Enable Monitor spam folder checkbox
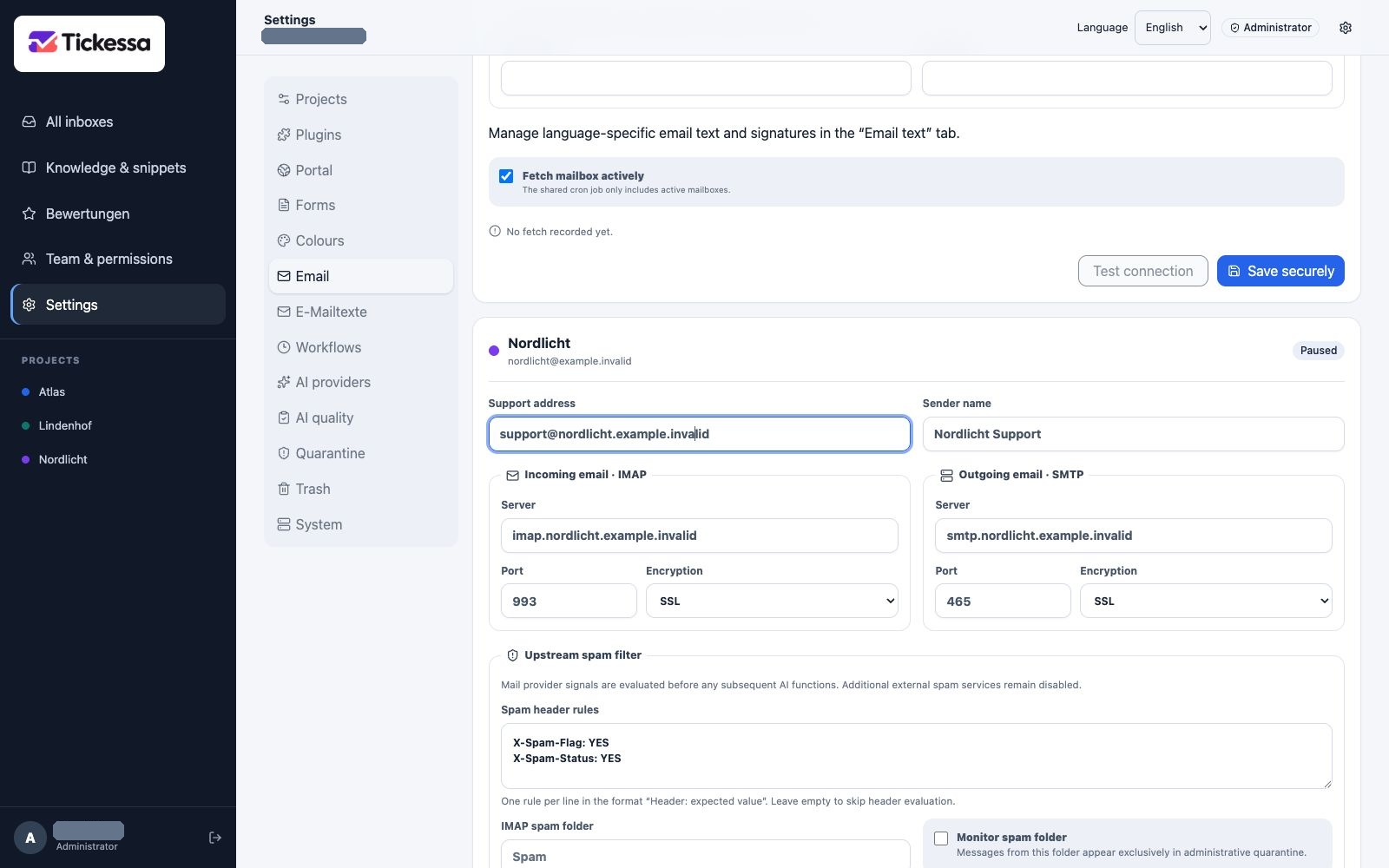 (x=941, y=838)
